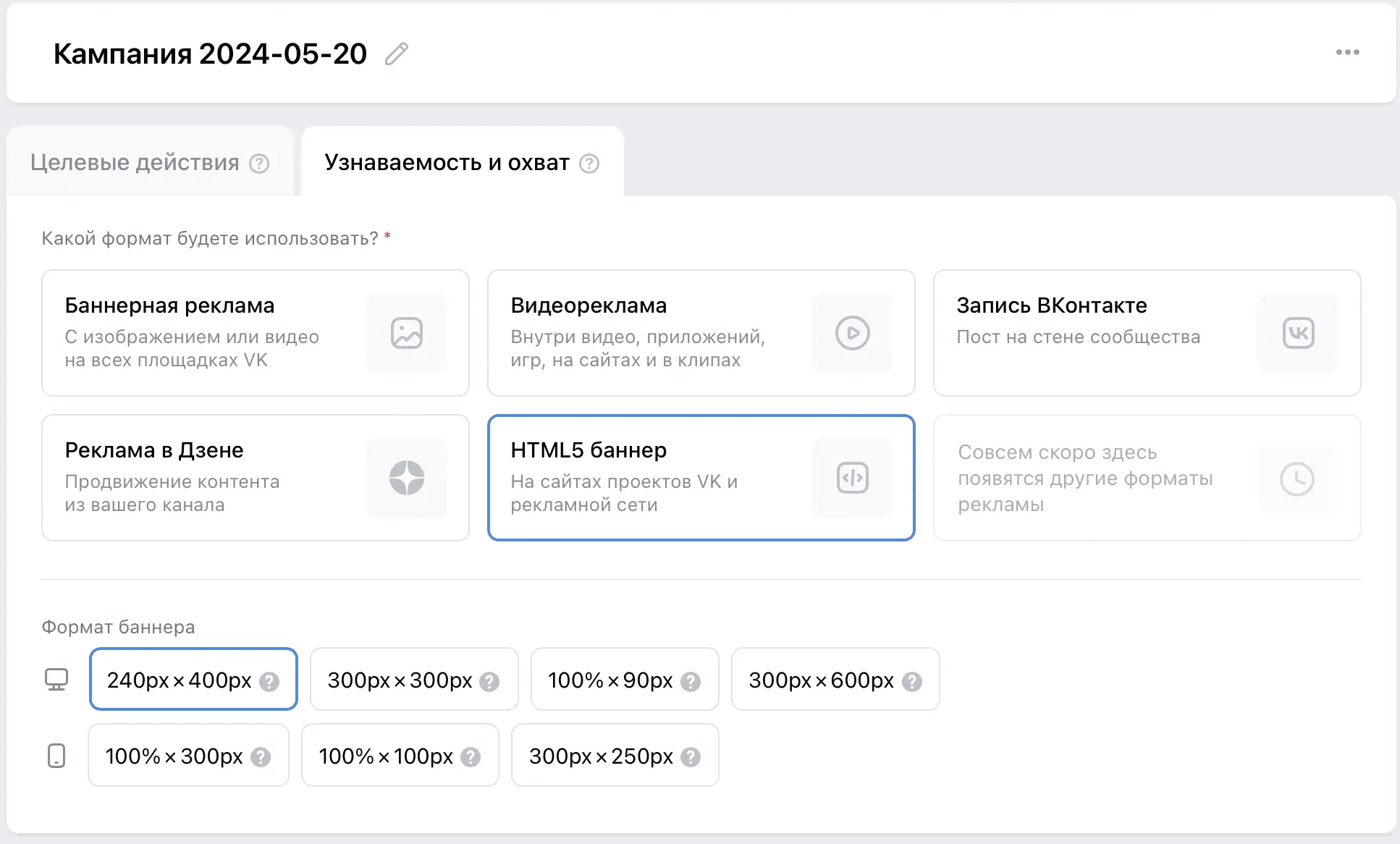The width and height of the screenshot is (1400, 844).
Task: Open the three-dots campaign menu
Action: pyautogui.click(x=1347, y=52)
